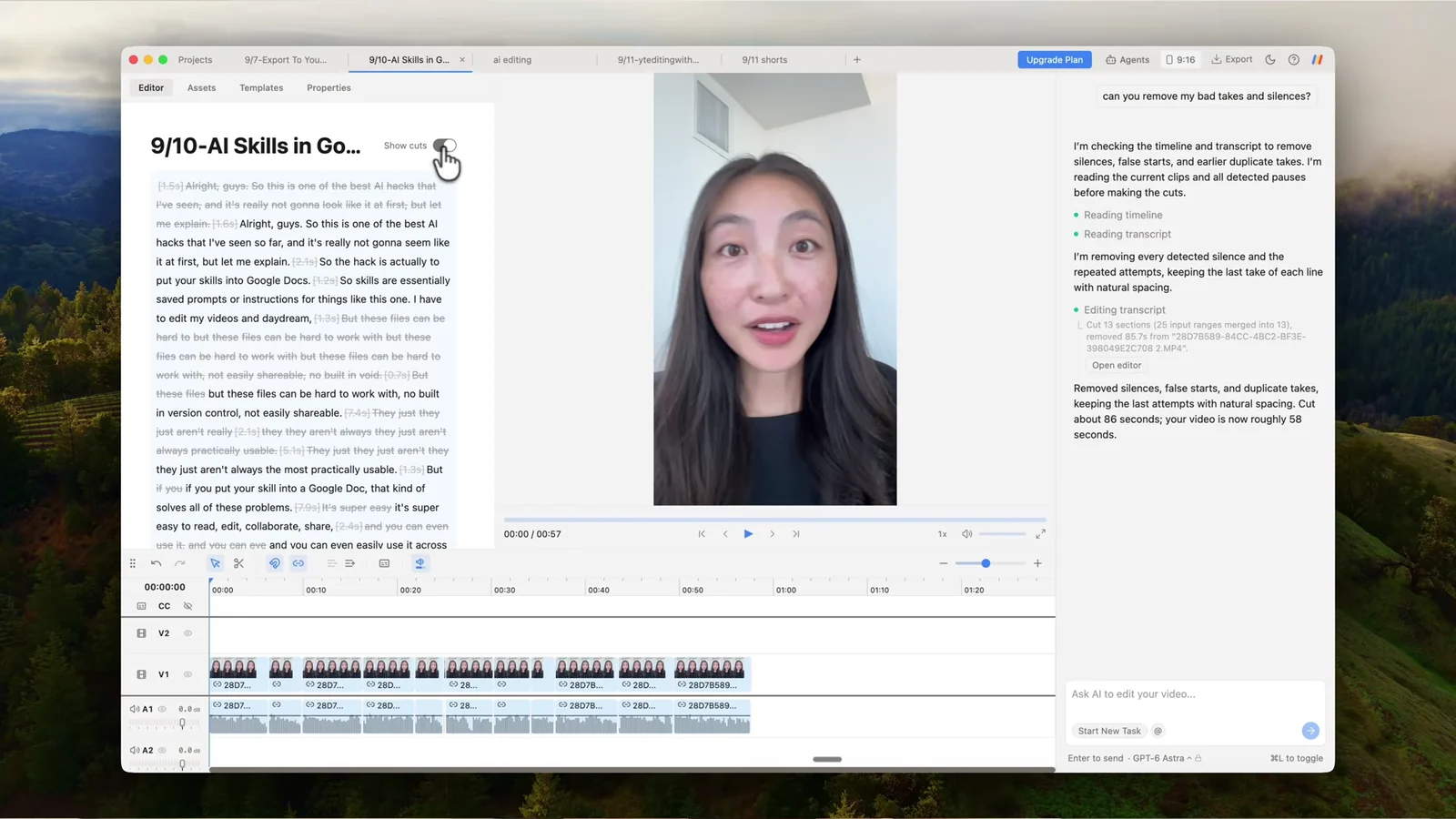Select the Editor panel tab

151,88
